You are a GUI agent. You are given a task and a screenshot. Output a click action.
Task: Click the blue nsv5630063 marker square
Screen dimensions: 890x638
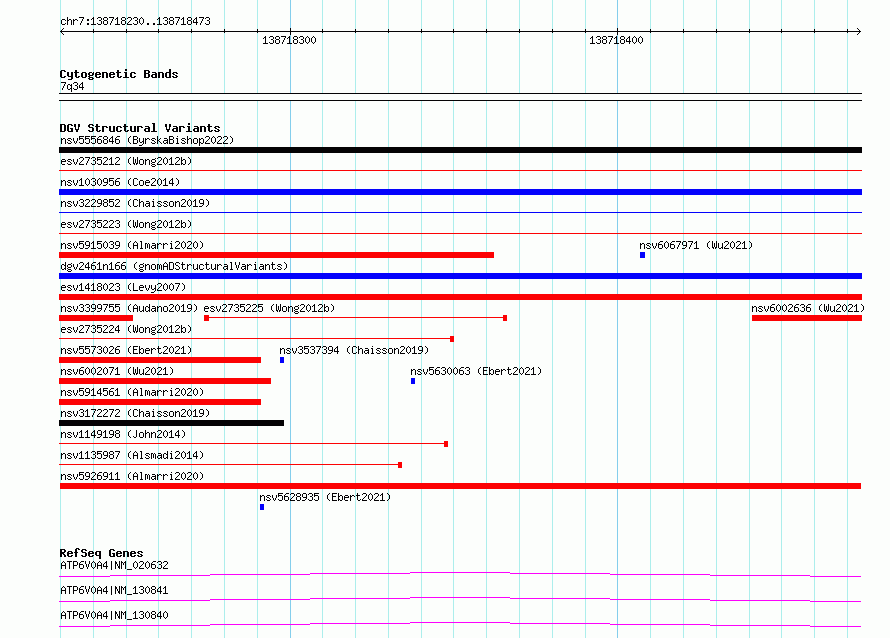[x=413, y=381]
